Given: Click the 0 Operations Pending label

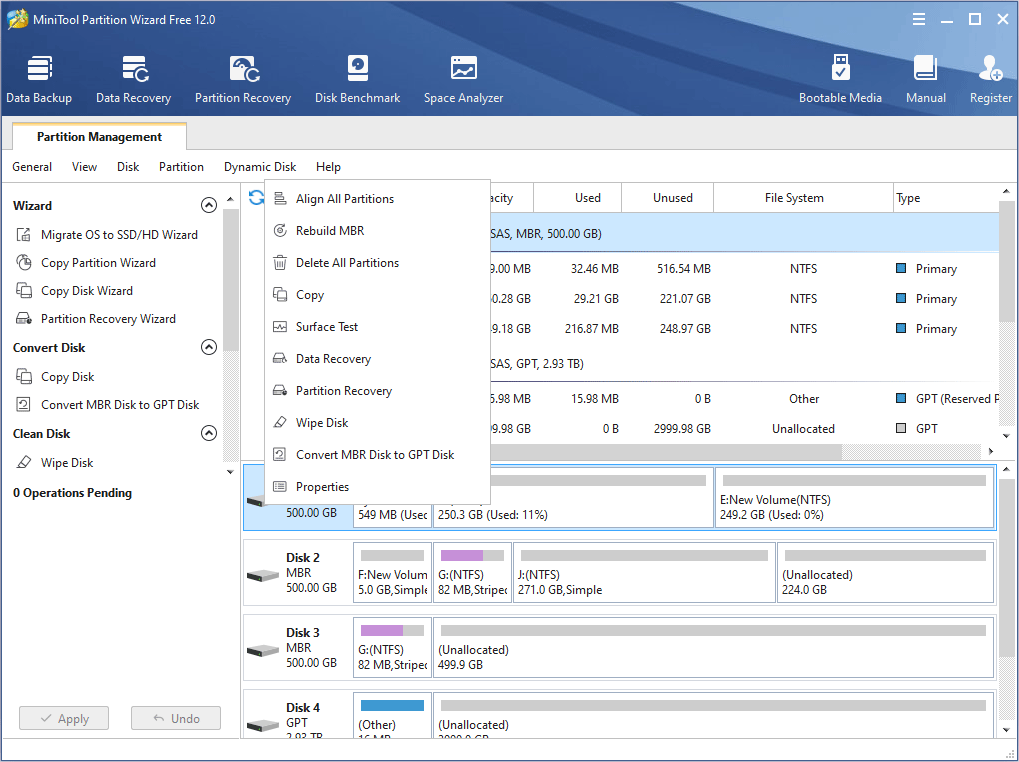Looking at the screenshot, I should (72, 492).
